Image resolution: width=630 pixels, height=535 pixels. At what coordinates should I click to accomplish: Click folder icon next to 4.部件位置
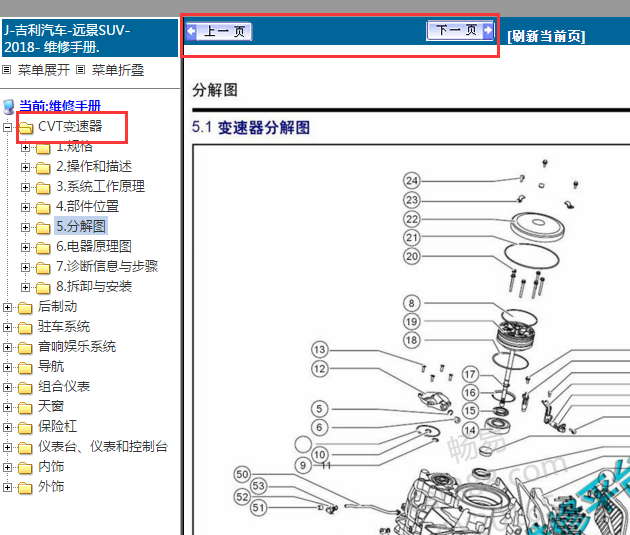(x=43, y=208)
